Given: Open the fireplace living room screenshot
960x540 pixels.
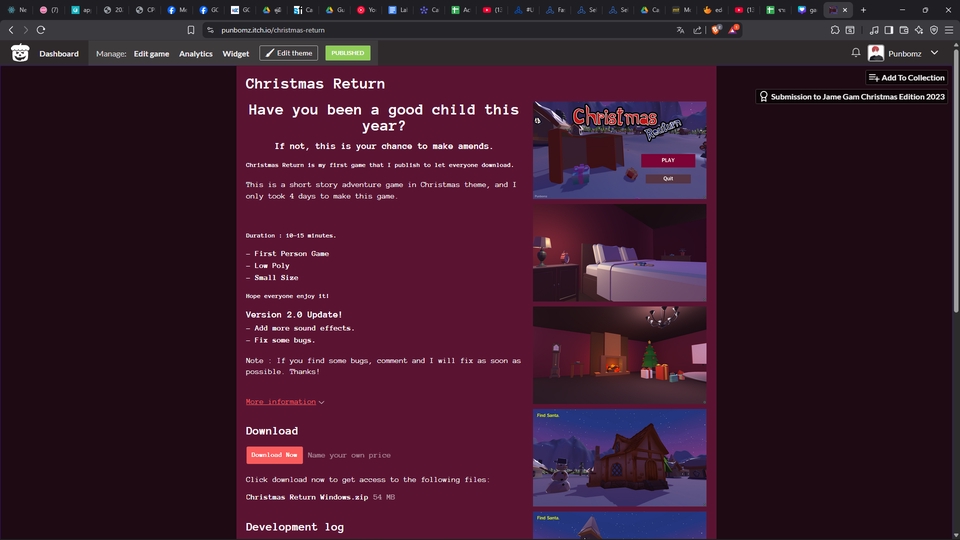Looking at the screenshot, I should (619, 355).
